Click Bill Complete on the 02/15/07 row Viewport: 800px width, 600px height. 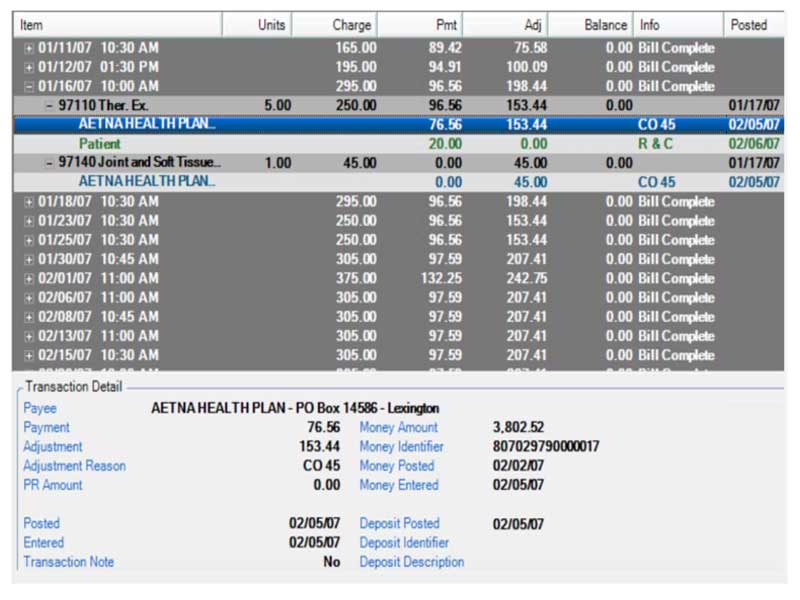(x=676, y=356)
